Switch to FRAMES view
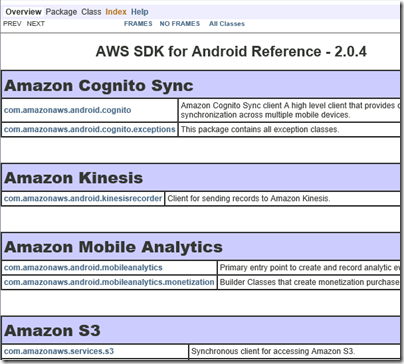 (x=138, y=24)
